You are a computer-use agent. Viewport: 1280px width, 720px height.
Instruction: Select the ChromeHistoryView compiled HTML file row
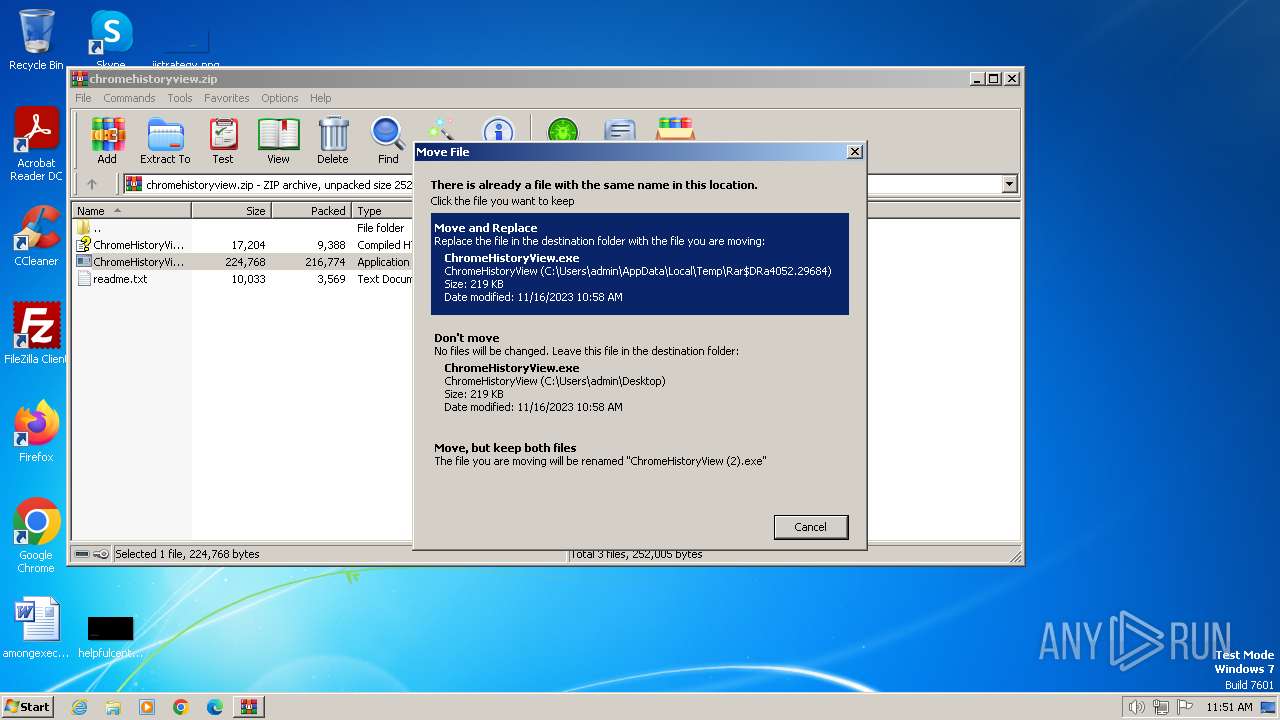243,245
